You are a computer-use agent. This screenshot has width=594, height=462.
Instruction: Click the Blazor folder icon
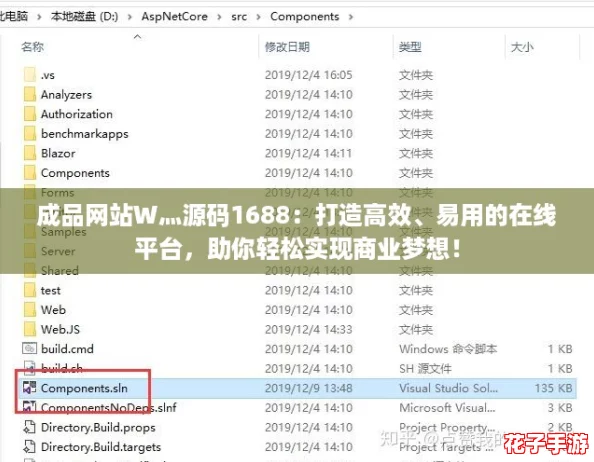[30, 153]
